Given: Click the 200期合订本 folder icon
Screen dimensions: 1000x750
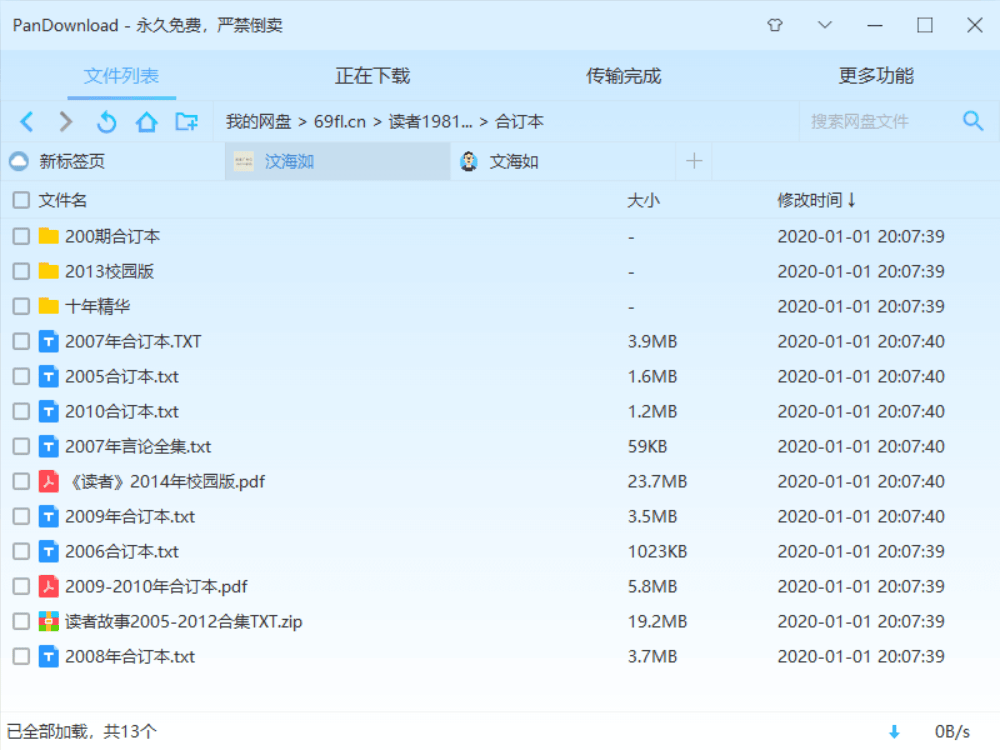Looking at the screenshot, I should pyautogui.click(x=48, y=236).
